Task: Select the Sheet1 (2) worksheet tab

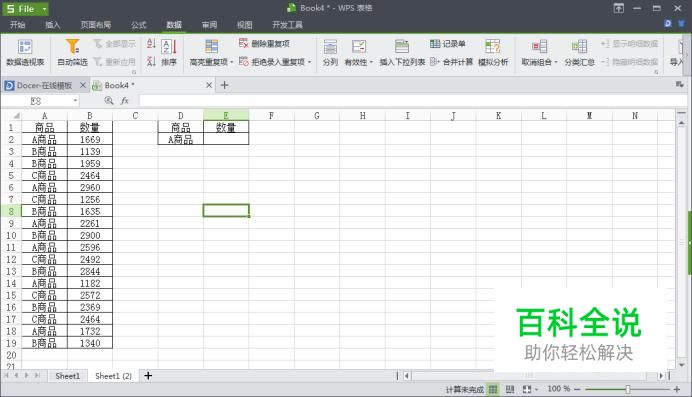Action: tap(113, 376)
